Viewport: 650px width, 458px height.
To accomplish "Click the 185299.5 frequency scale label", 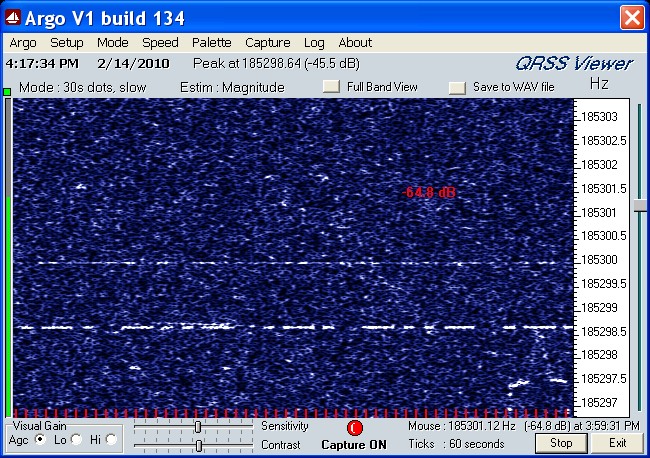I will pos(604,284).
